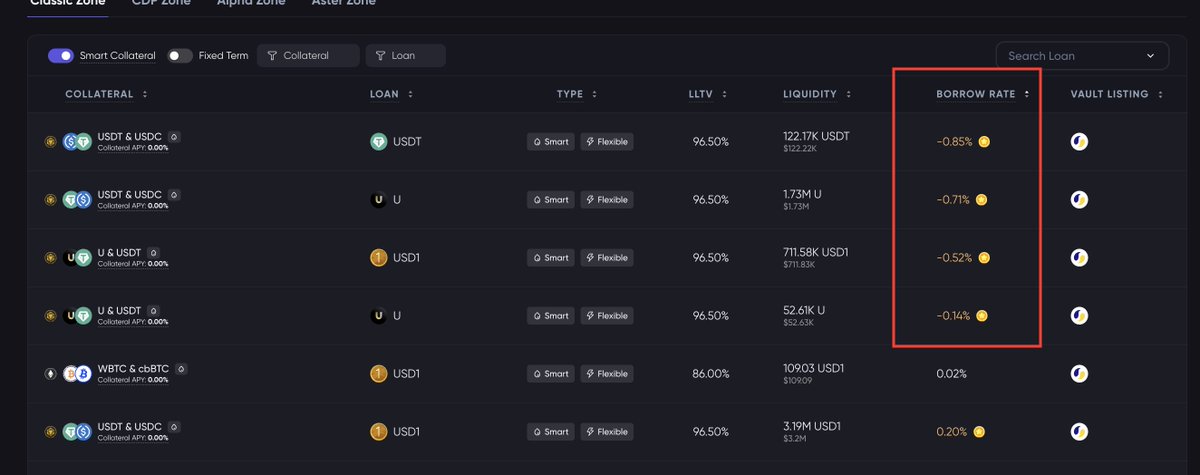
Task: Open the vault listing icon in the 1.73M U row
Action: [1079, 200]
